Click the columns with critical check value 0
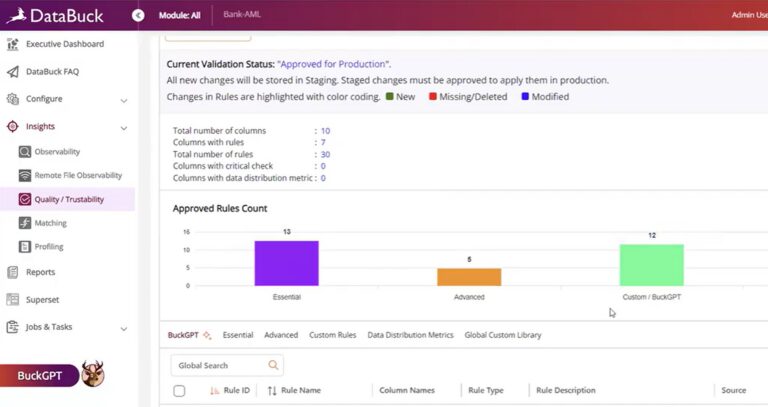 (323, 166)
